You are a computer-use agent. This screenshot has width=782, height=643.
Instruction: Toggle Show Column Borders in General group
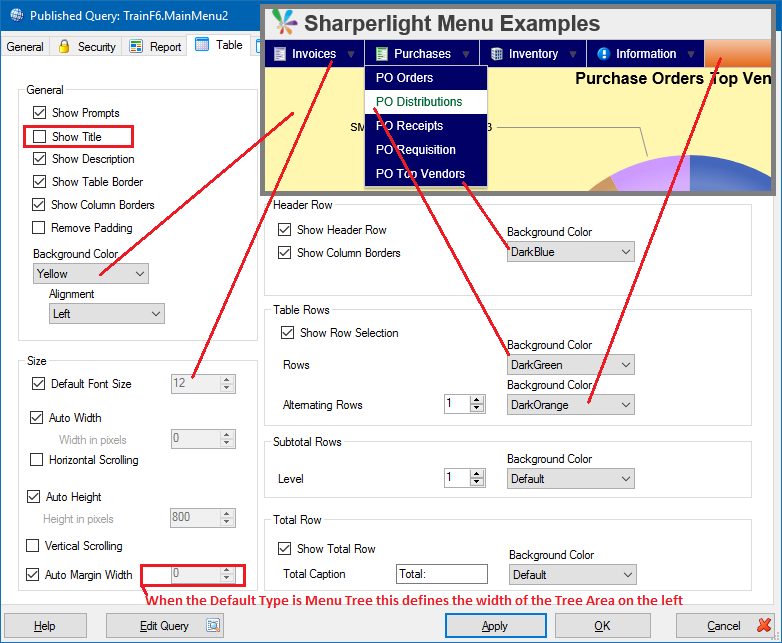pyautogui.click(x=38, y=205)
